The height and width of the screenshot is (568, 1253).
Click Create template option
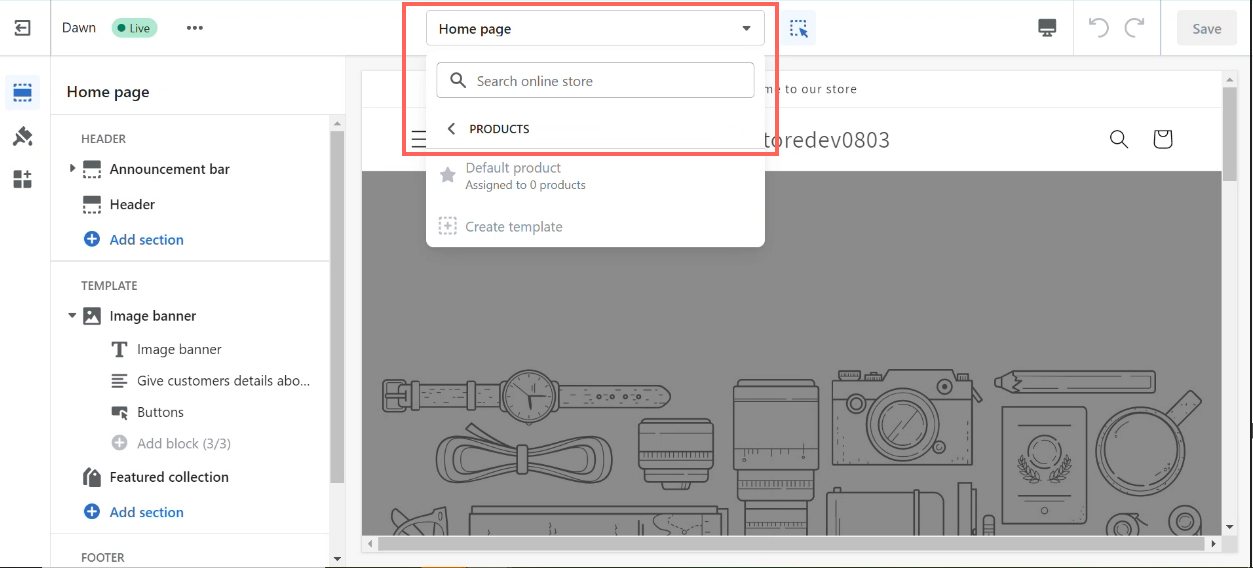click(513, 227)
